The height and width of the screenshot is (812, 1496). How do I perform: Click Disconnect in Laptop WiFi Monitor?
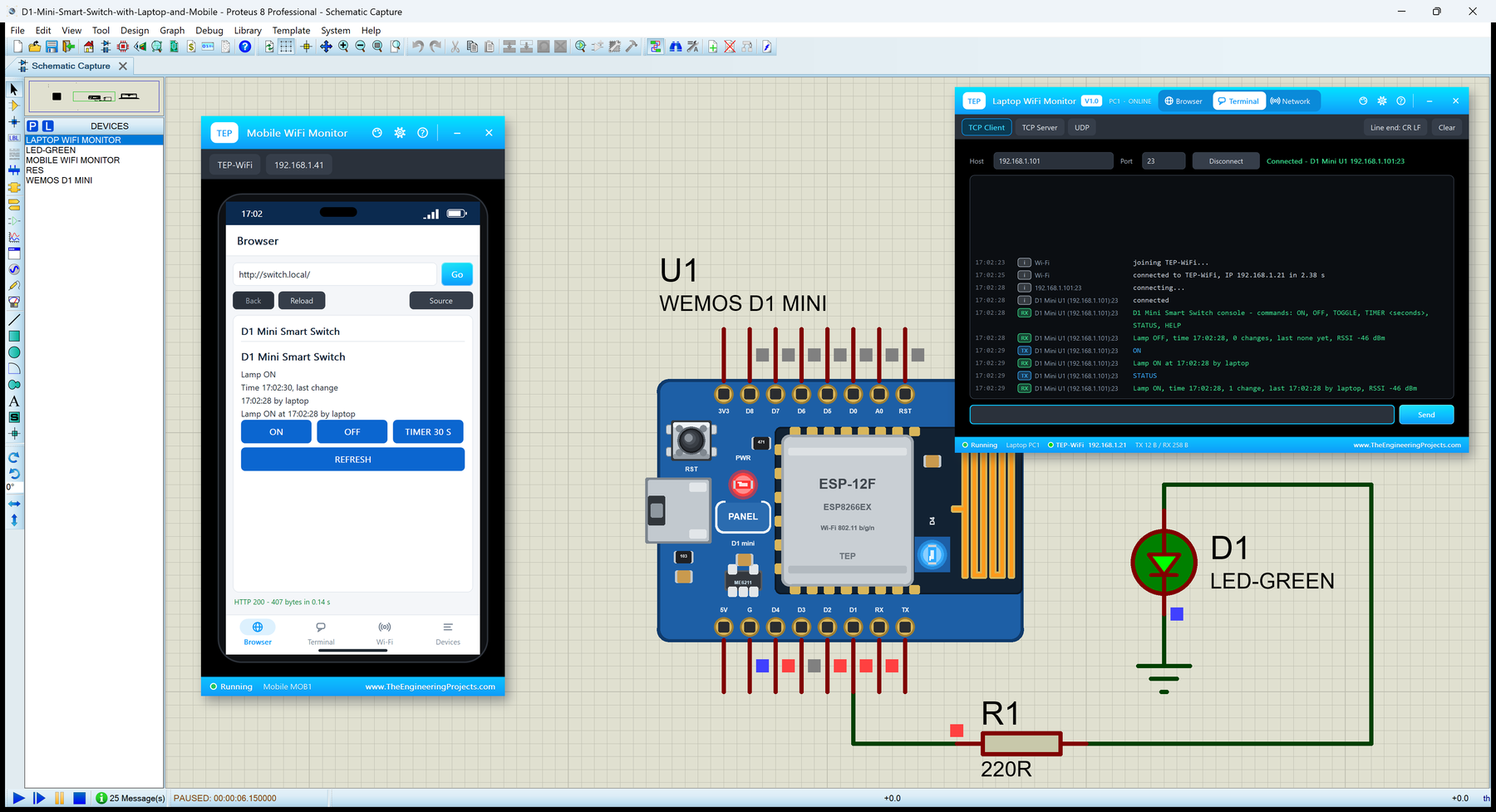(x=1226, y=161)
